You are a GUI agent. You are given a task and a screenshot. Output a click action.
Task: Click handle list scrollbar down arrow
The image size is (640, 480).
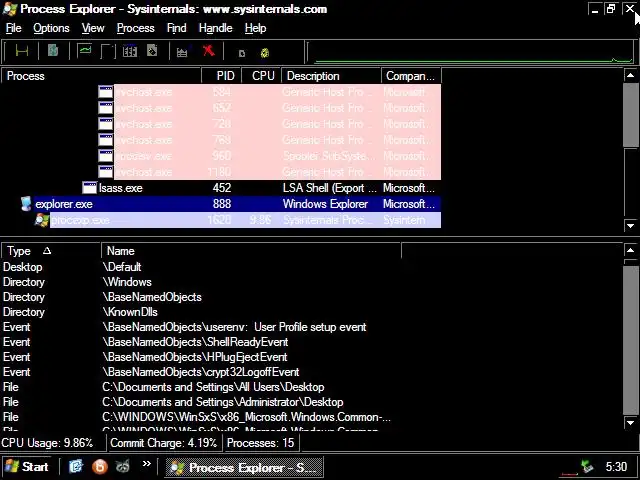pyautogui.click(x=630, y=423)
